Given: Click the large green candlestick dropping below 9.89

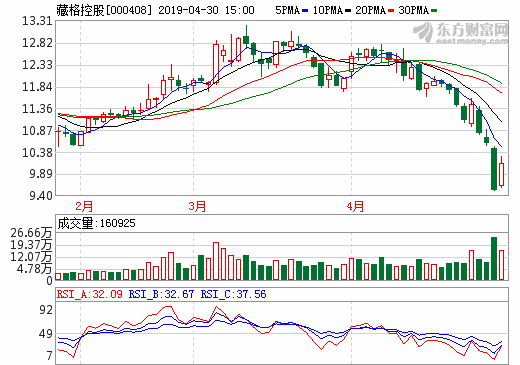Looking at the screenshot, I should (x=494, y=169).
